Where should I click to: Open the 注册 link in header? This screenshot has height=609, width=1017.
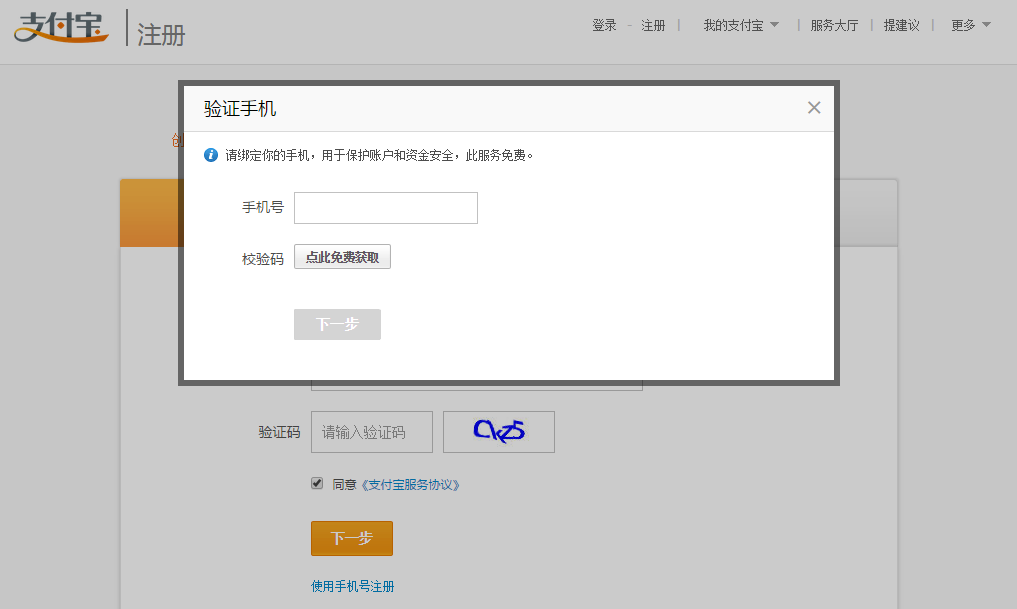pyautogui.click(x=653, y=25)
